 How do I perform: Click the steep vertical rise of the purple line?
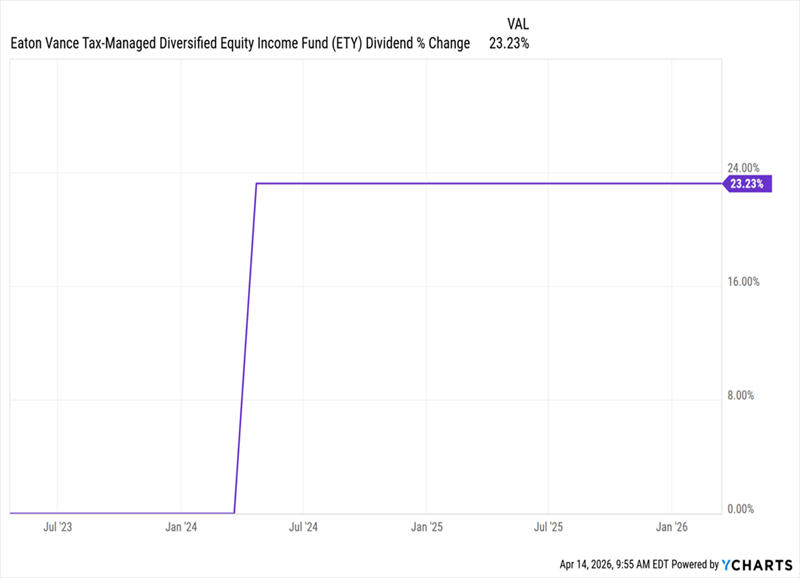tap(246, 350)
